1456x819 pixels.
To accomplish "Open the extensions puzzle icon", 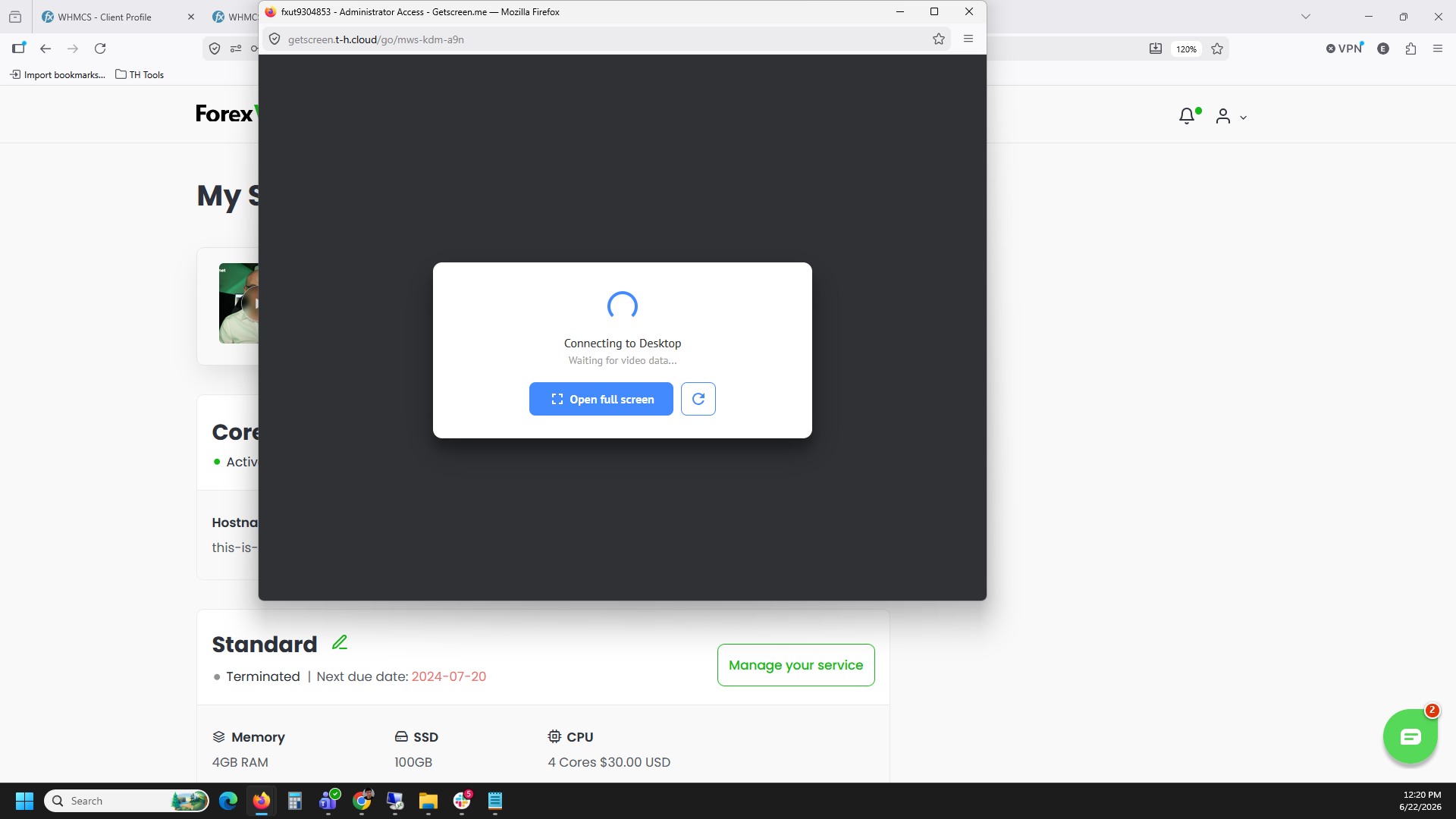I will (1410, 49).
